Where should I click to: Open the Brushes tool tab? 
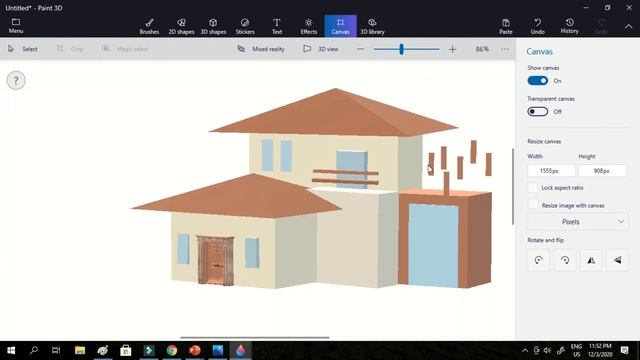coord(149,26)
